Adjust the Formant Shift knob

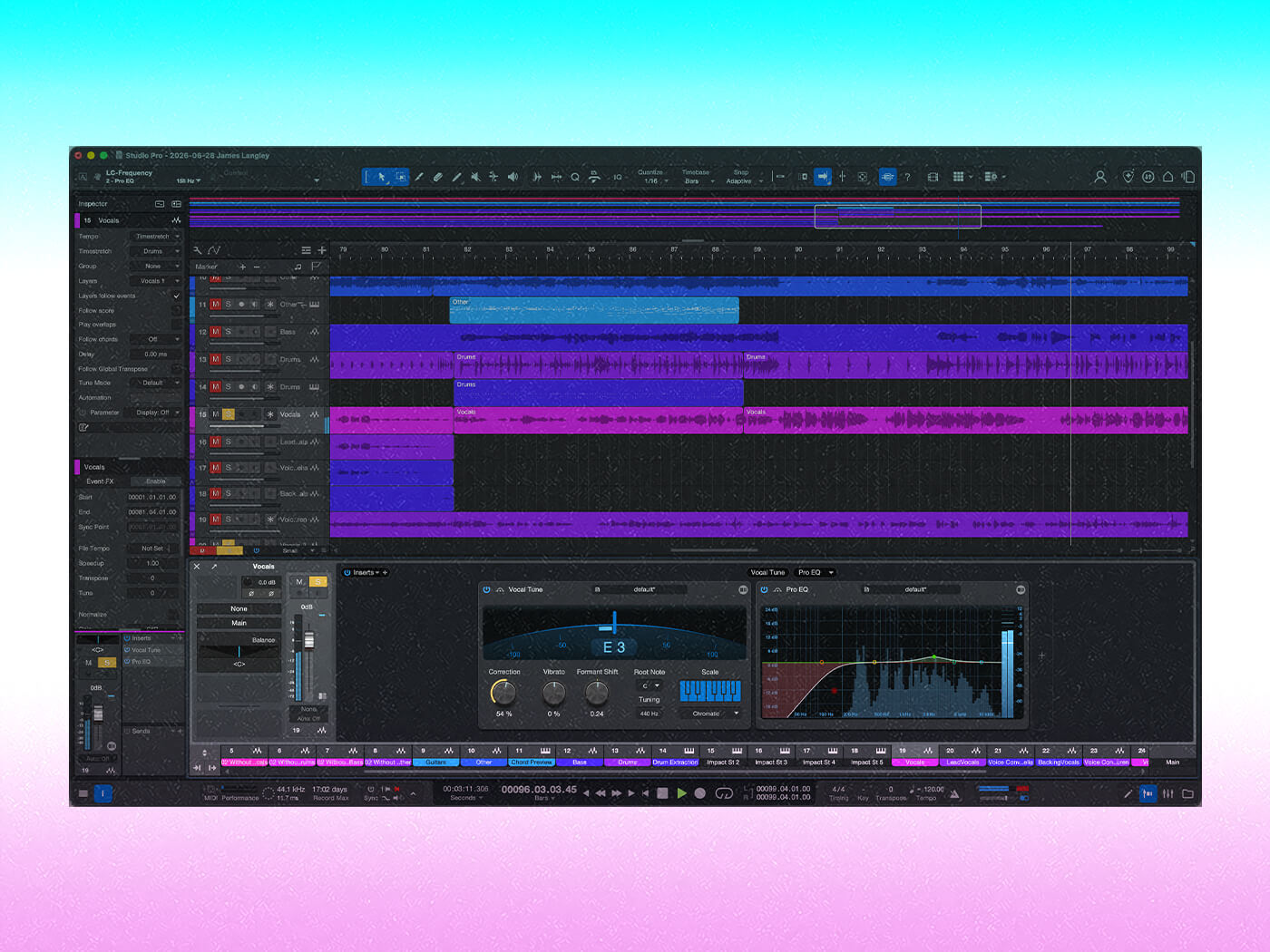pyautogui.click(x=597, y=693)
